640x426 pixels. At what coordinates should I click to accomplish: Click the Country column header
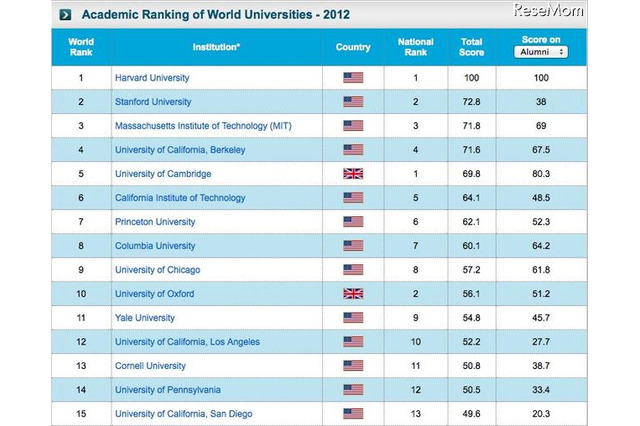(353, 47)
